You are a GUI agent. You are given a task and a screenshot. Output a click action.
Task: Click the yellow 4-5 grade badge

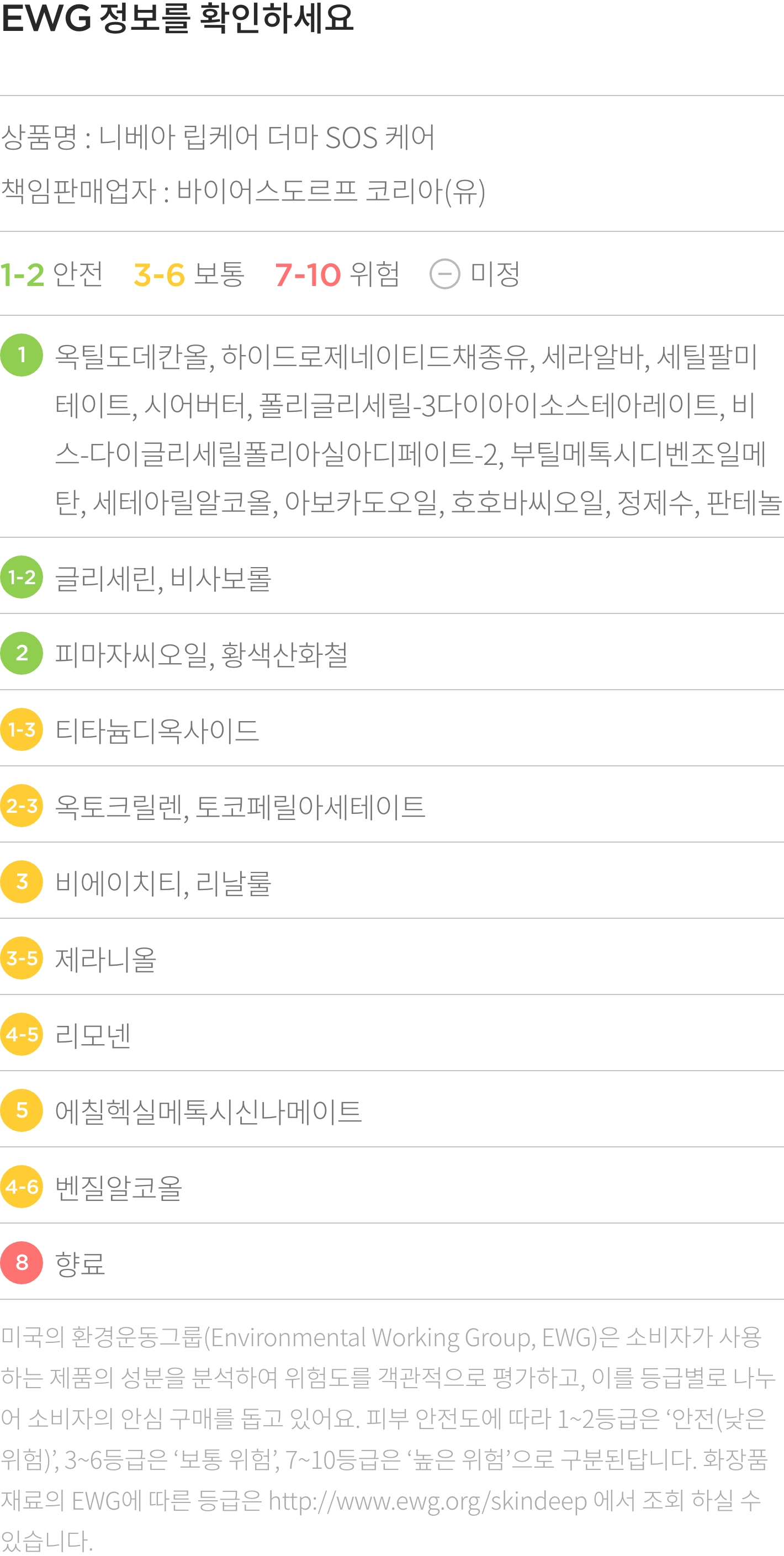click(x=22, y=1034)
